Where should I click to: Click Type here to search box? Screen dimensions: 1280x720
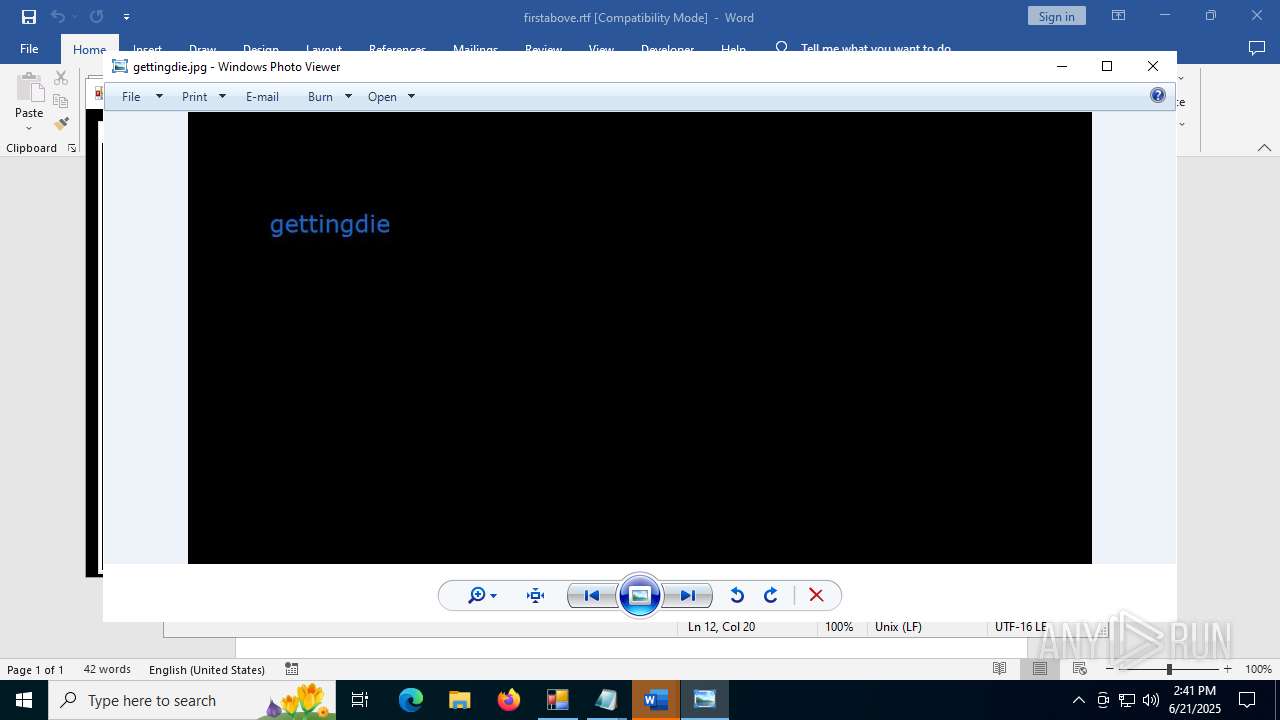coord(192,700)
